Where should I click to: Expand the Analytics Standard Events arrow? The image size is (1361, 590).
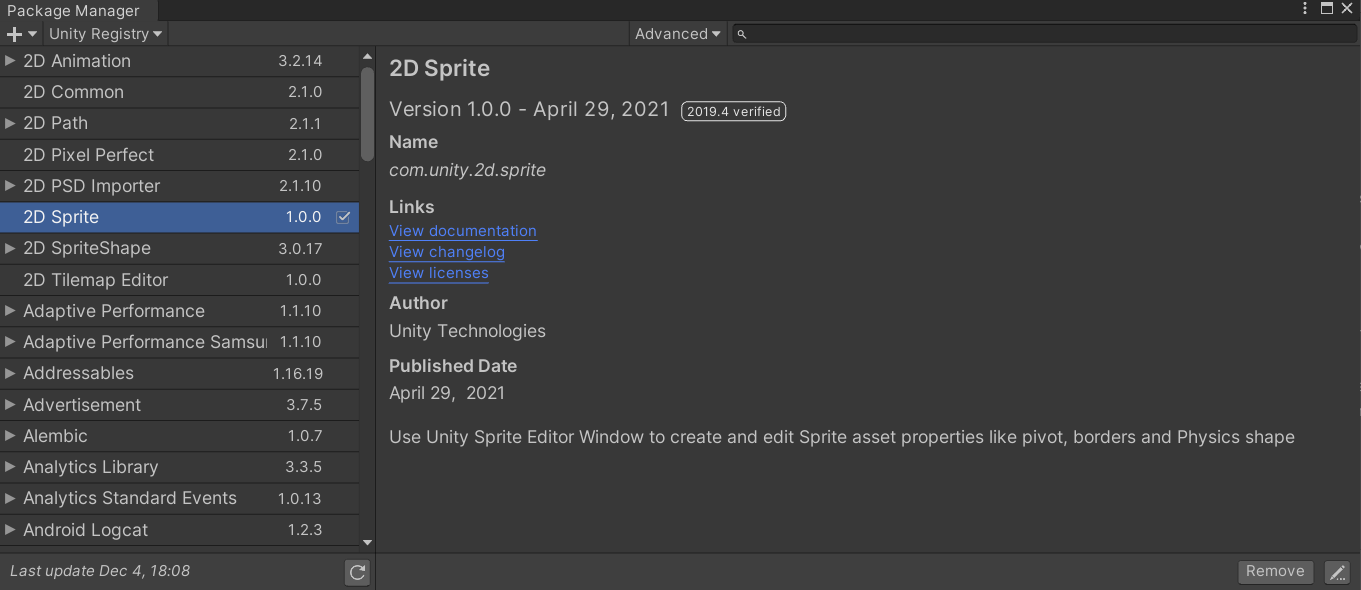tap(10, 498)
